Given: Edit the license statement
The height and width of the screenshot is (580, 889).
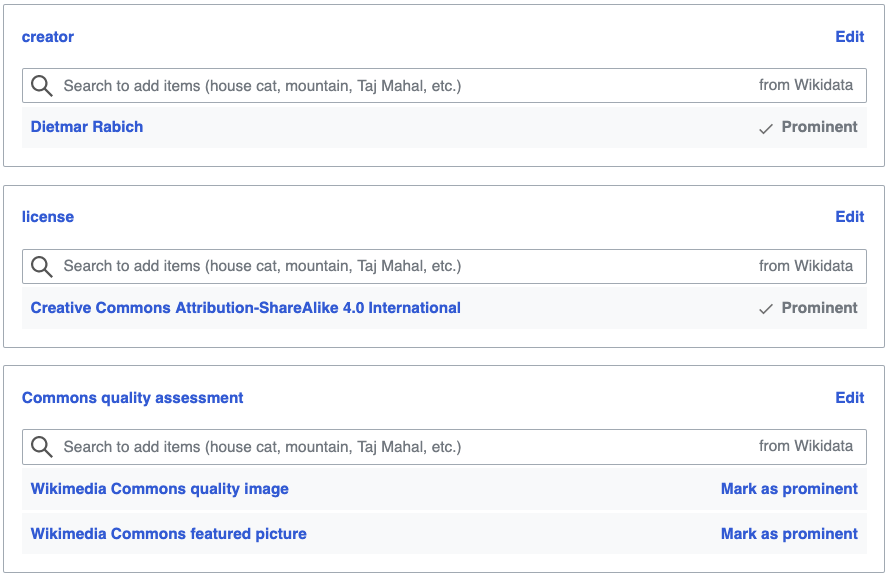Looking at the screenshot, I should click(x=849, y=217).
